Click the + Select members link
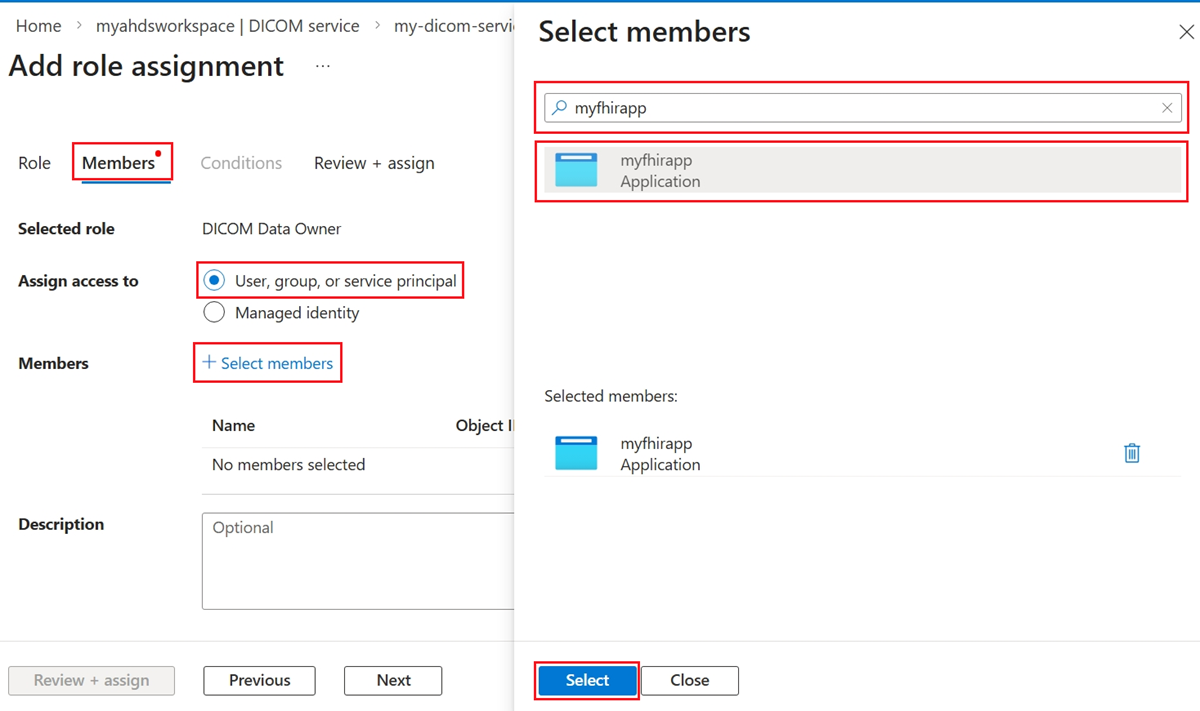This screenshot has height=711, width=1200. (268, 363)
